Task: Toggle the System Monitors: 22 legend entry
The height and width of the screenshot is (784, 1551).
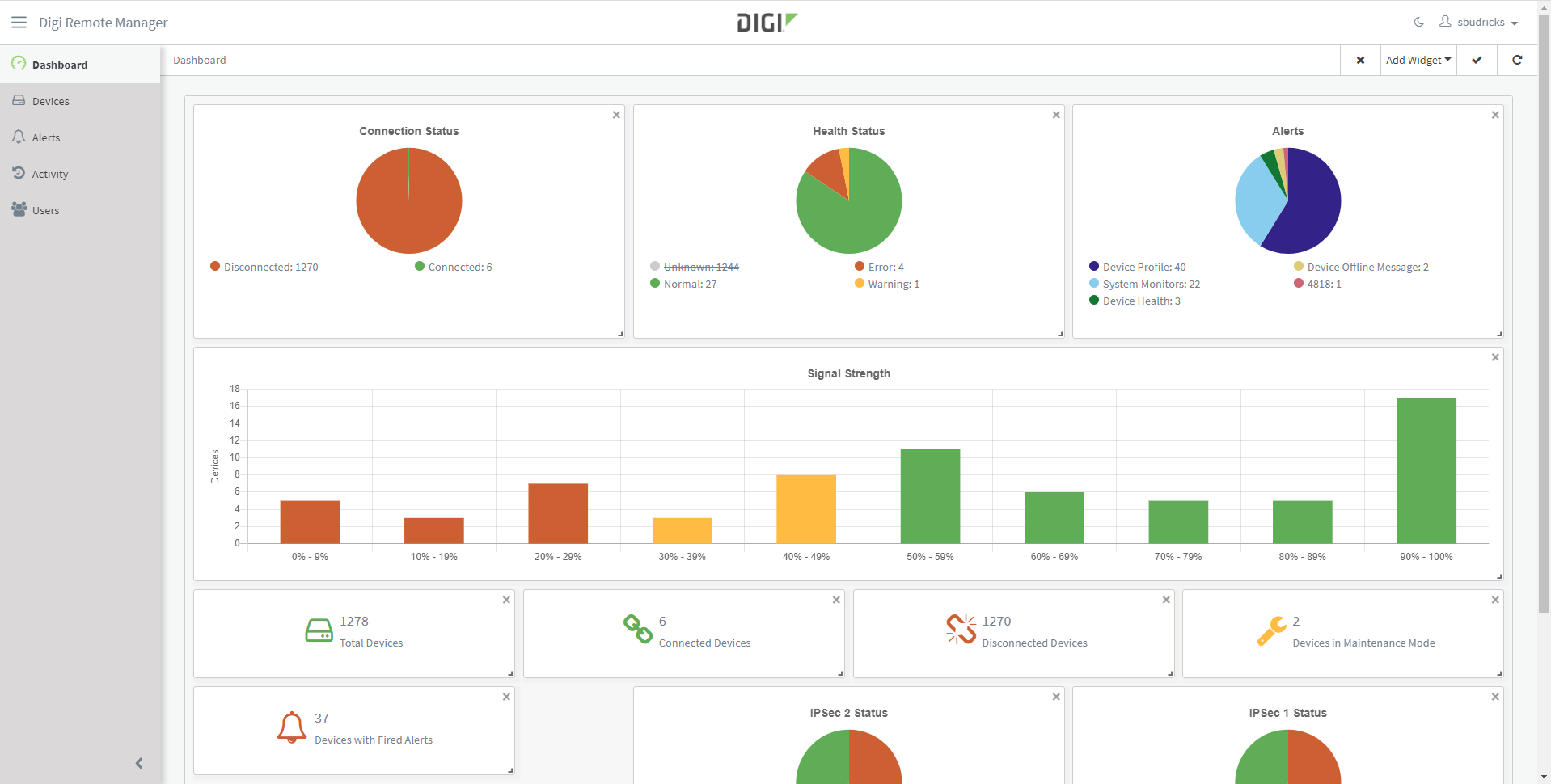Action: [1145, 284]
